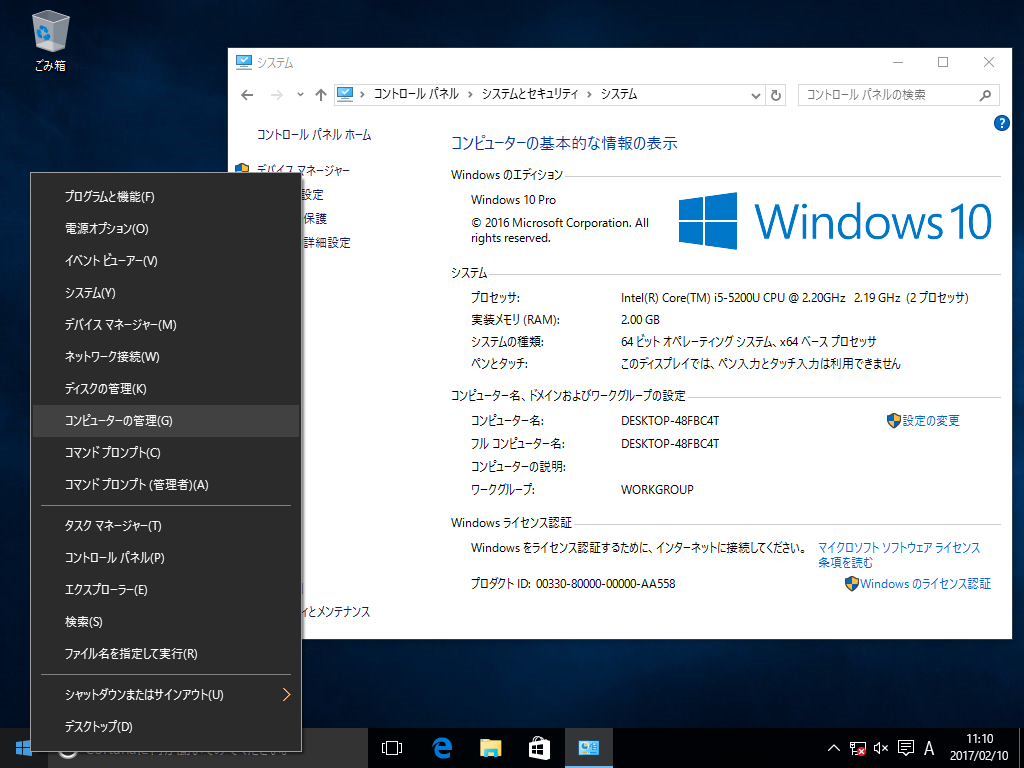Launch Microsoft Edge from taskbar
This screenshot has width=1024, height=768.
click(442, 748)
